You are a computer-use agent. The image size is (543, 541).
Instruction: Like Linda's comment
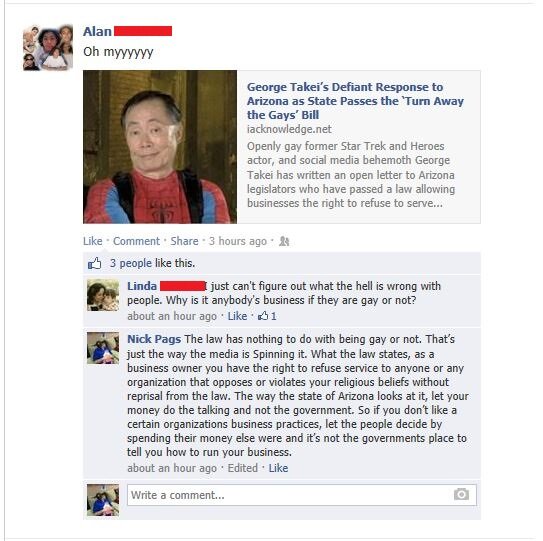[x=237, y=316]
